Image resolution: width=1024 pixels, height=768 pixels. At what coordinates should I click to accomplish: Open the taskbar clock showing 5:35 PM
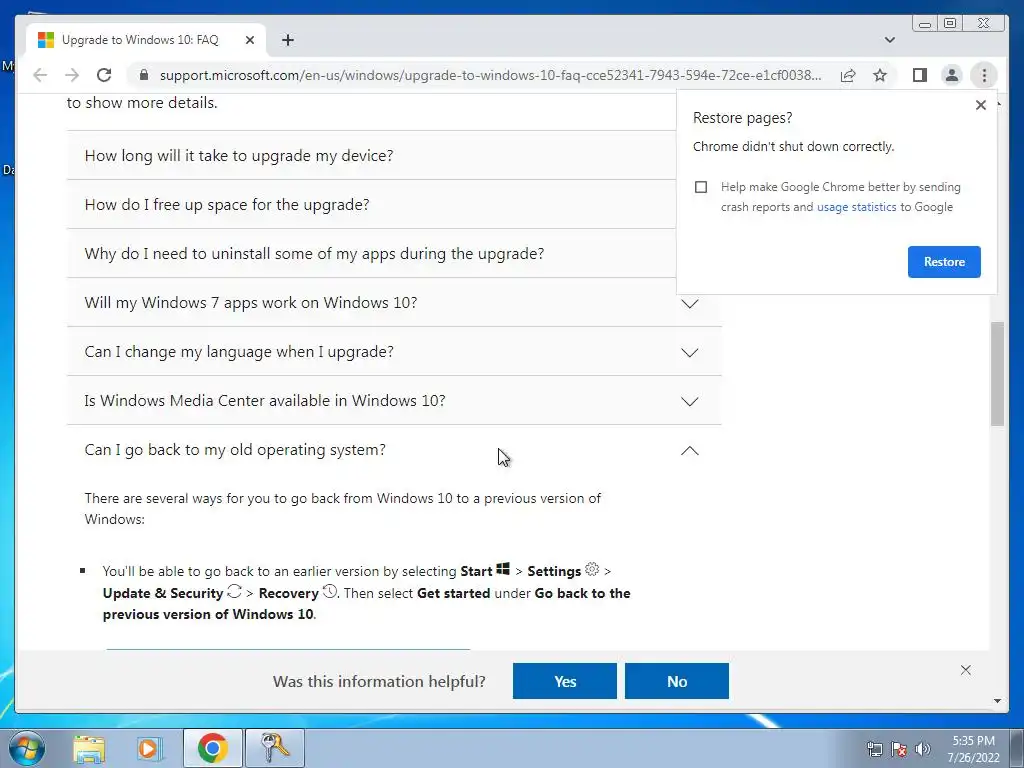[973, 749]
